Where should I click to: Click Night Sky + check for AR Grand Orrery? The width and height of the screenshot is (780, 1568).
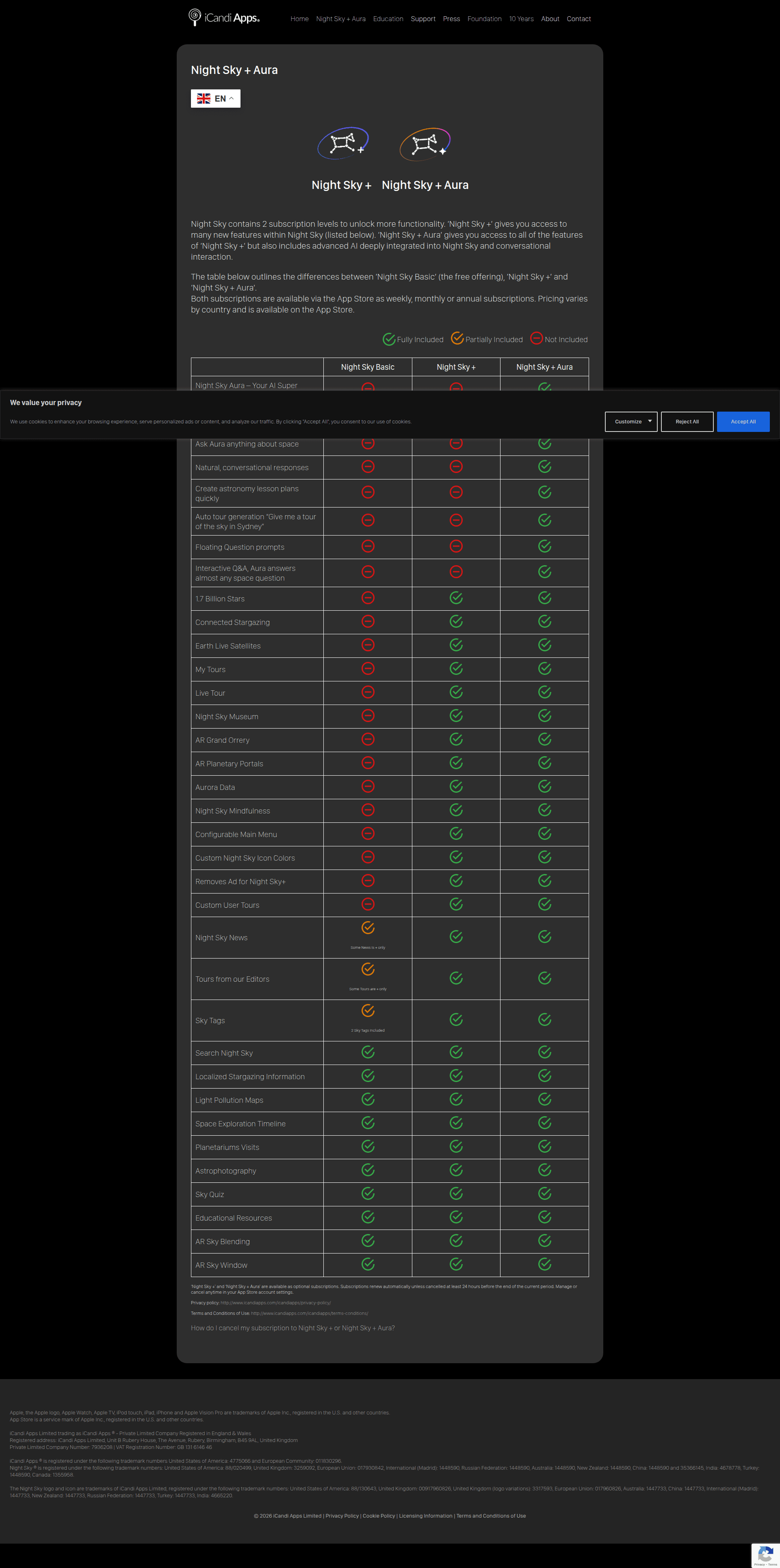coord(456,739)
